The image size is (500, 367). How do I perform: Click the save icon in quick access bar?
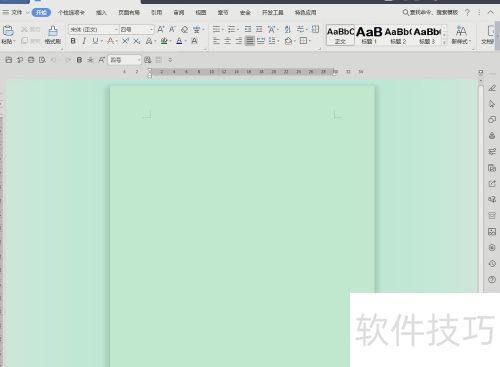(9, 60)
